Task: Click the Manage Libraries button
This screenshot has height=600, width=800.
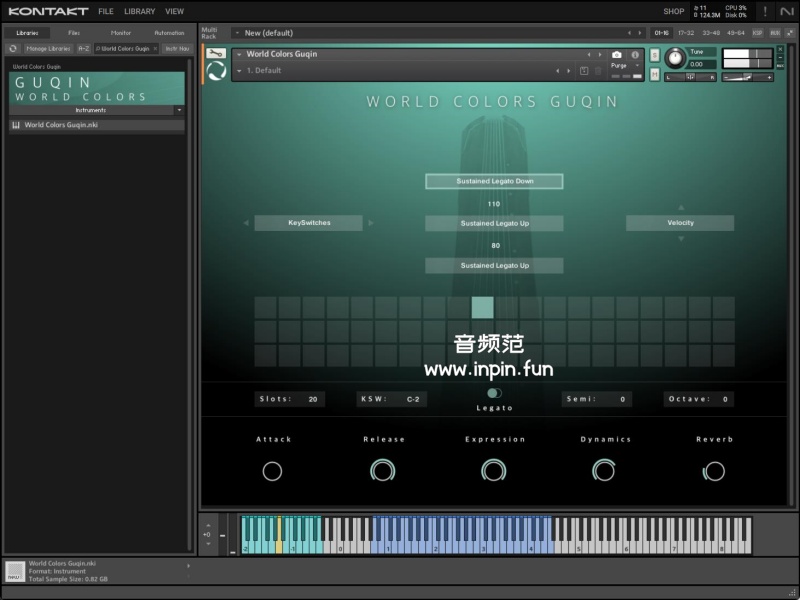Action: [x=48, y=48]
